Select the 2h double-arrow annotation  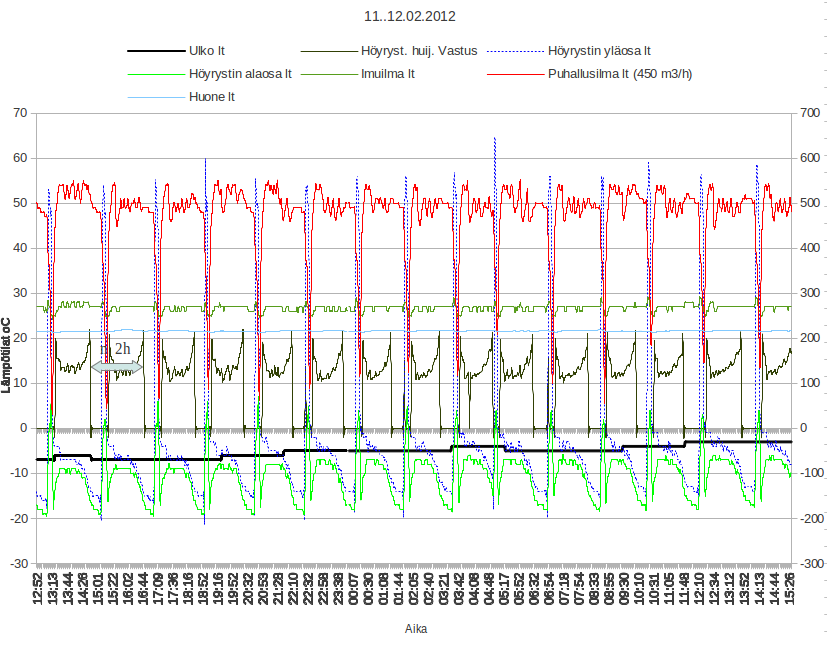point(117,367)
